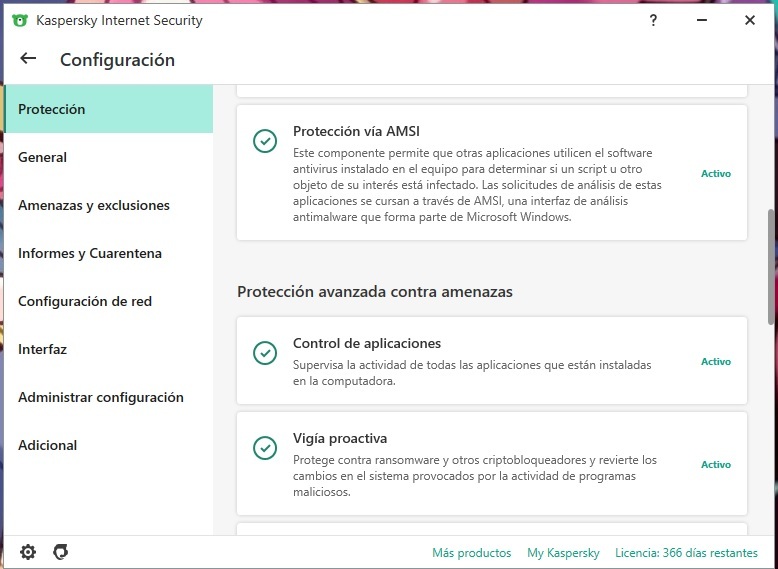This screenshot has width=778, height=569.
Task: Open Control de aplicaciones settings title
Action: (x=367, y=343)
